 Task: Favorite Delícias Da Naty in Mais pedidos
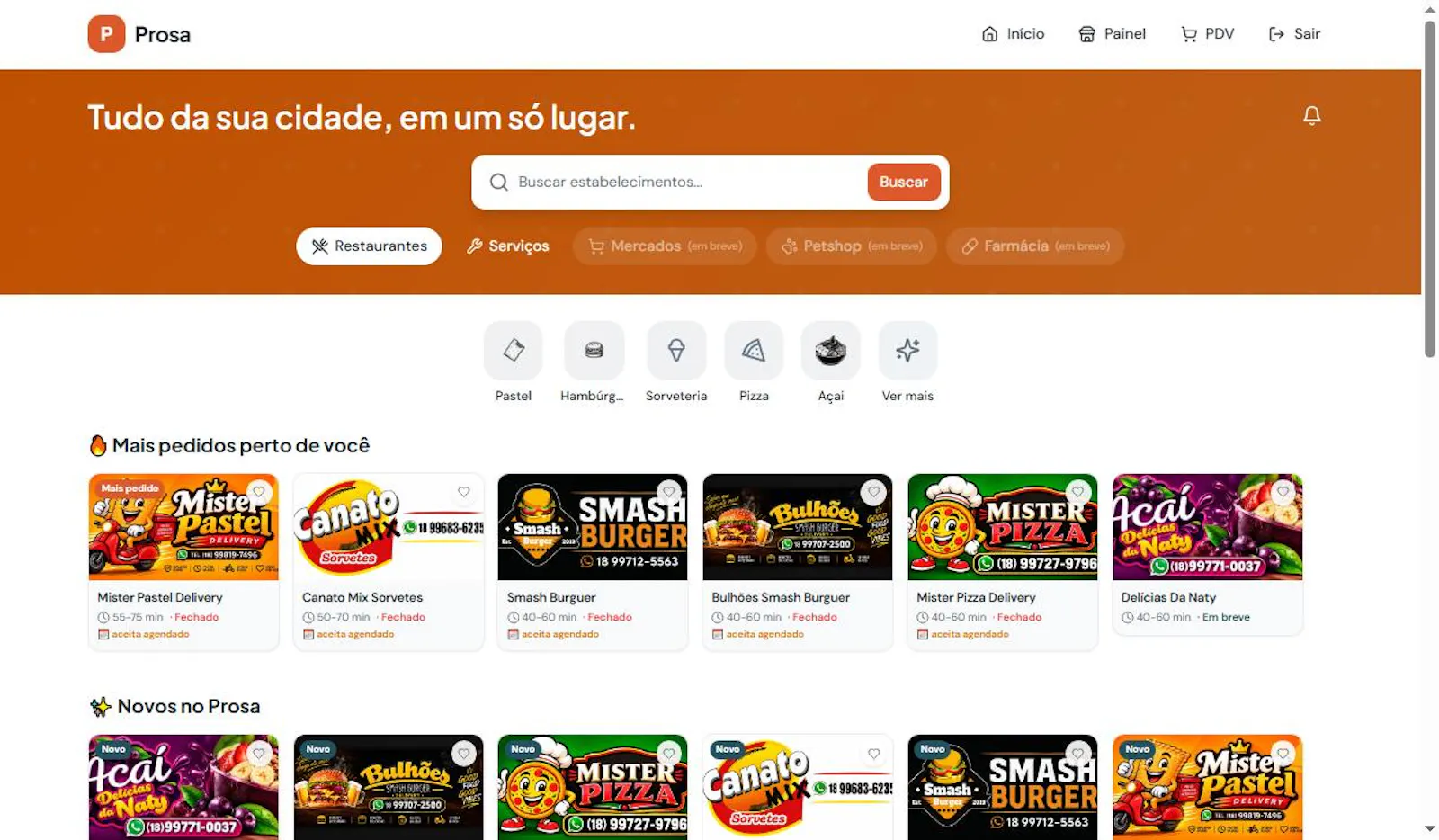tap(1283, 492)
